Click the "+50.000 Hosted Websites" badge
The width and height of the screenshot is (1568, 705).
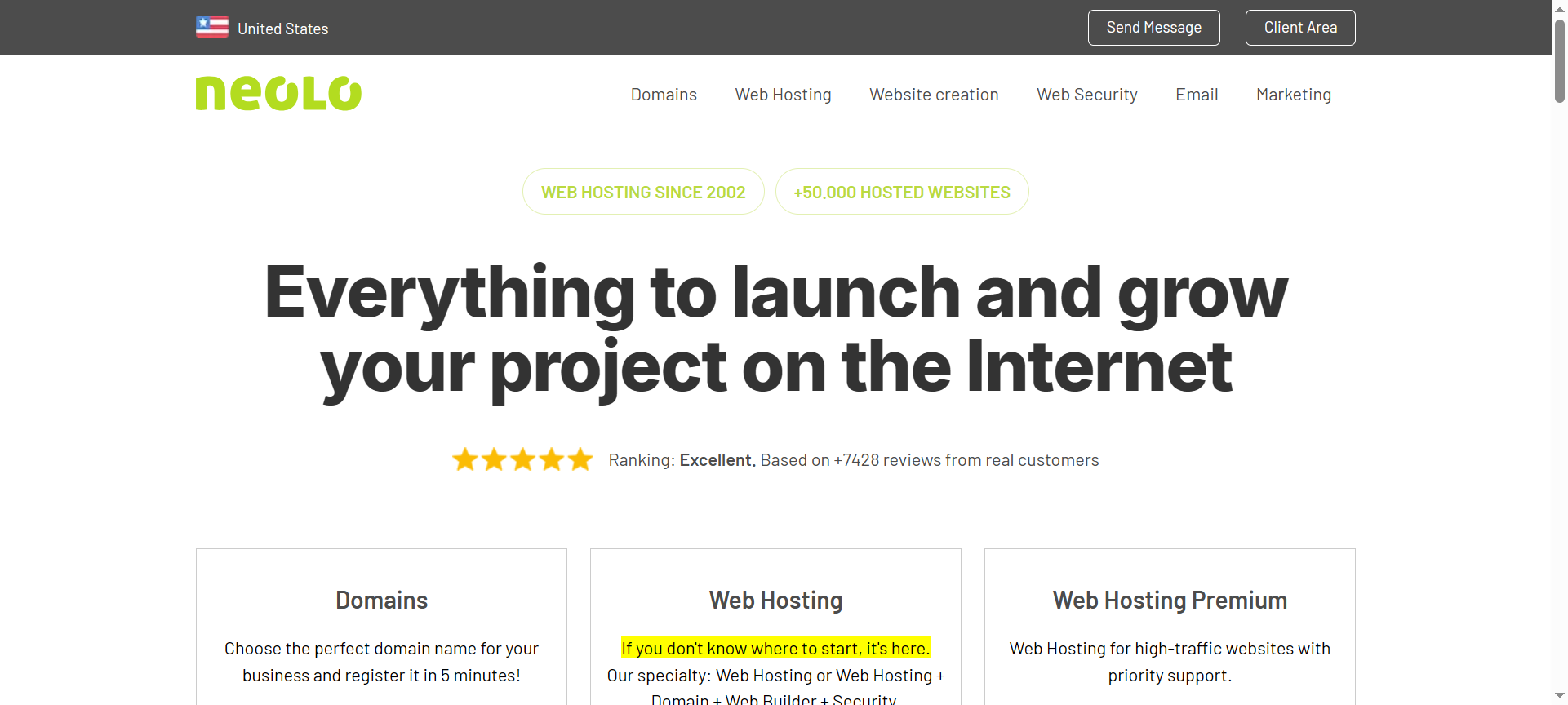tap(901, 192)
